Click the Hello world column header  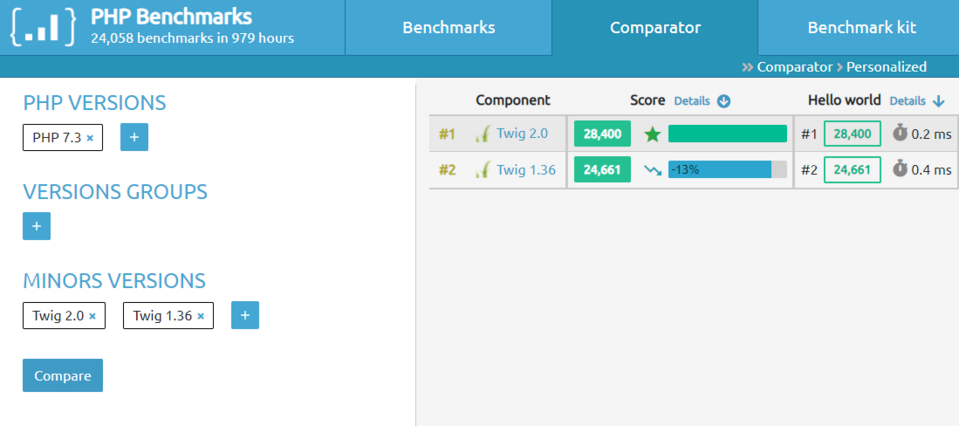pyautogui.click(x=845, y=100)
